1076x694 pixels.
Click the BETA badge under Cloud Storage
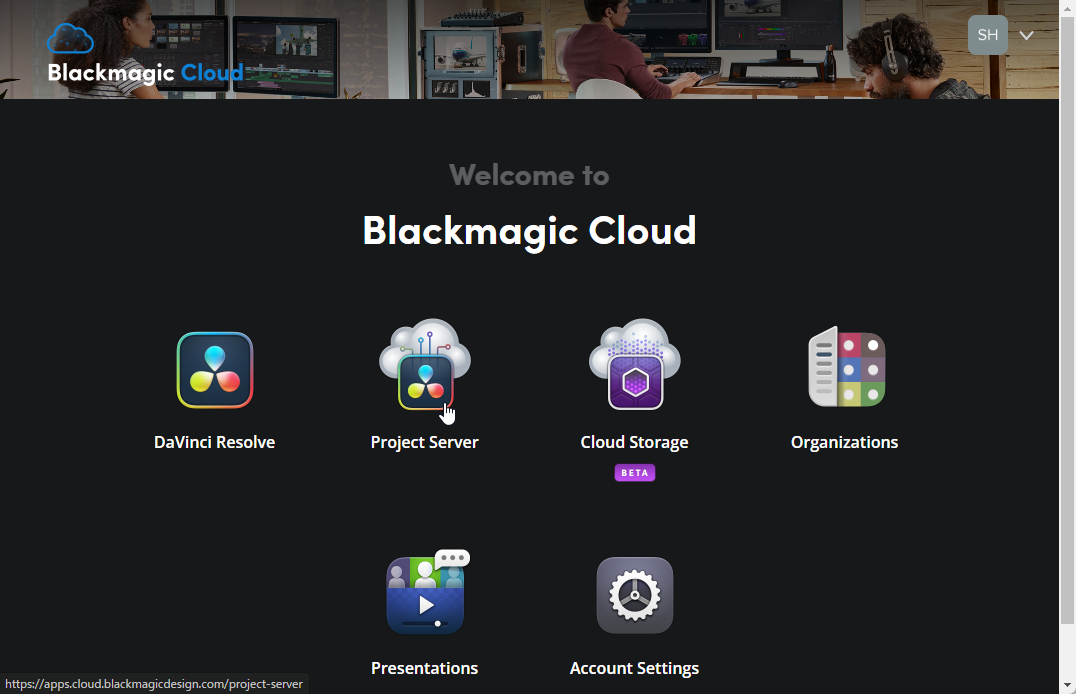[634, 472]
